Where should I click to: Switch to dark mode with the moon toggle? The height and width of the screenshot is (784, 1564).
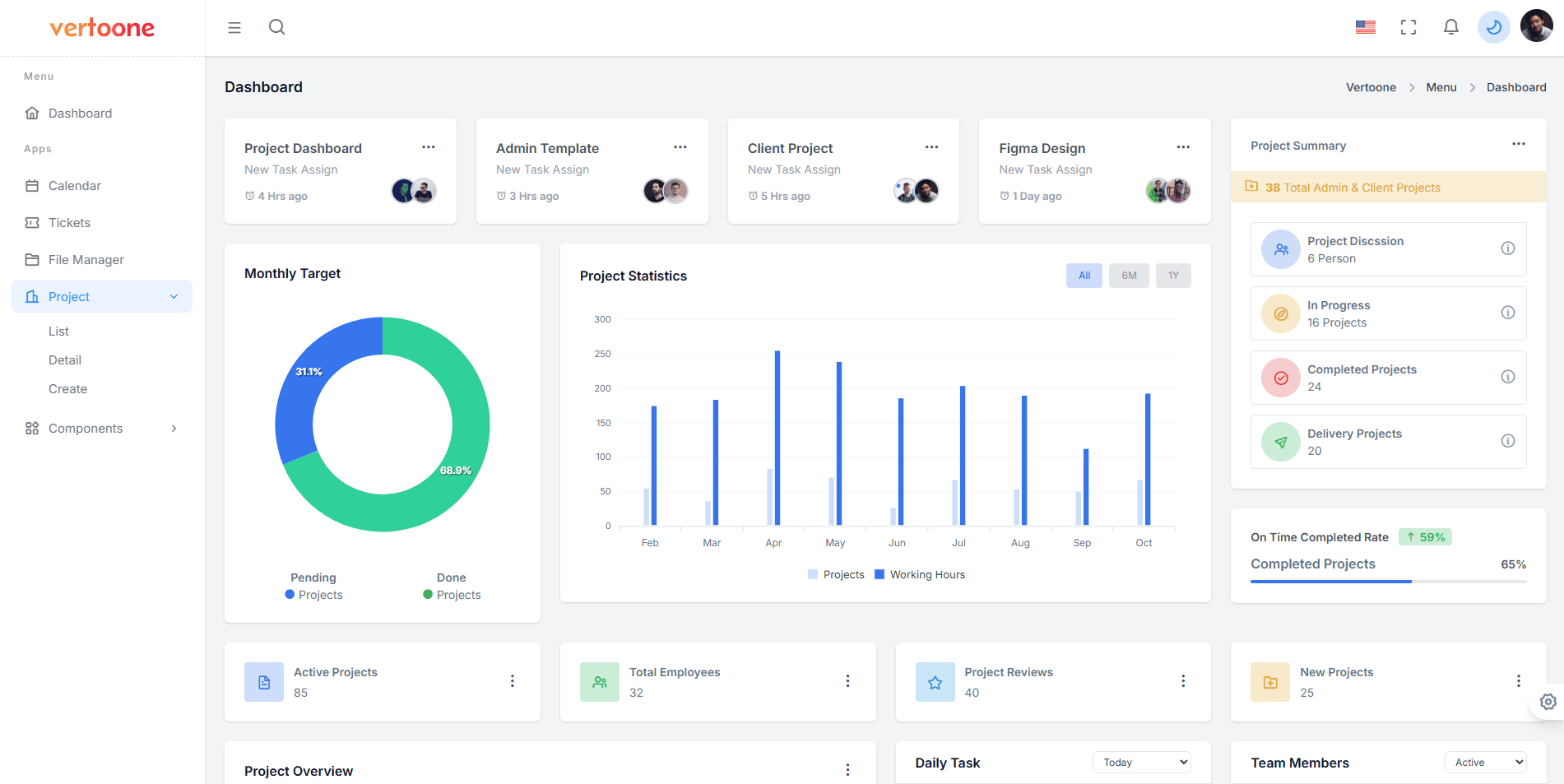click(1493, 26)
